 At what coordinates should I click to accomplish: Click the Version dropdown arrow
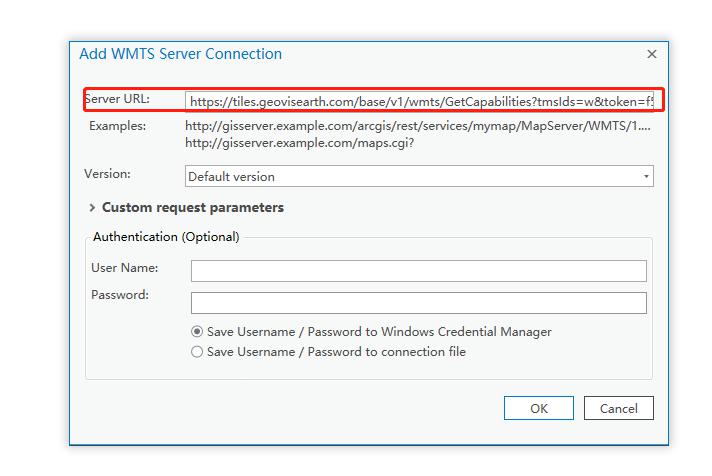[646, 177]
